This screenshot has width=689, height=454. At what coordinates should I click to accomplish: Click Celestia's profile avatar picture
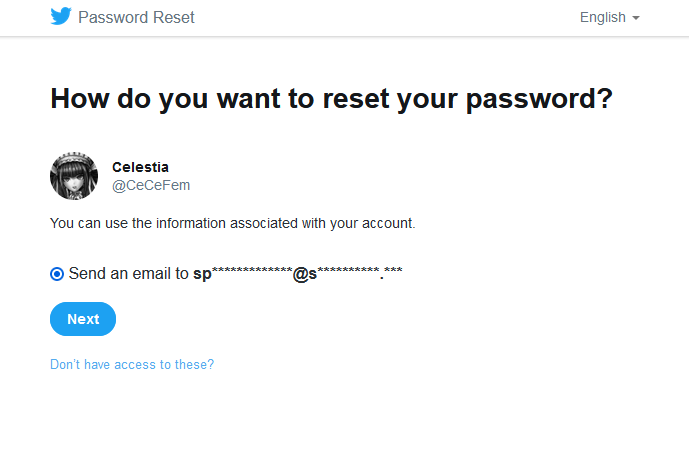pyautogui.click(x=74, y=177)
